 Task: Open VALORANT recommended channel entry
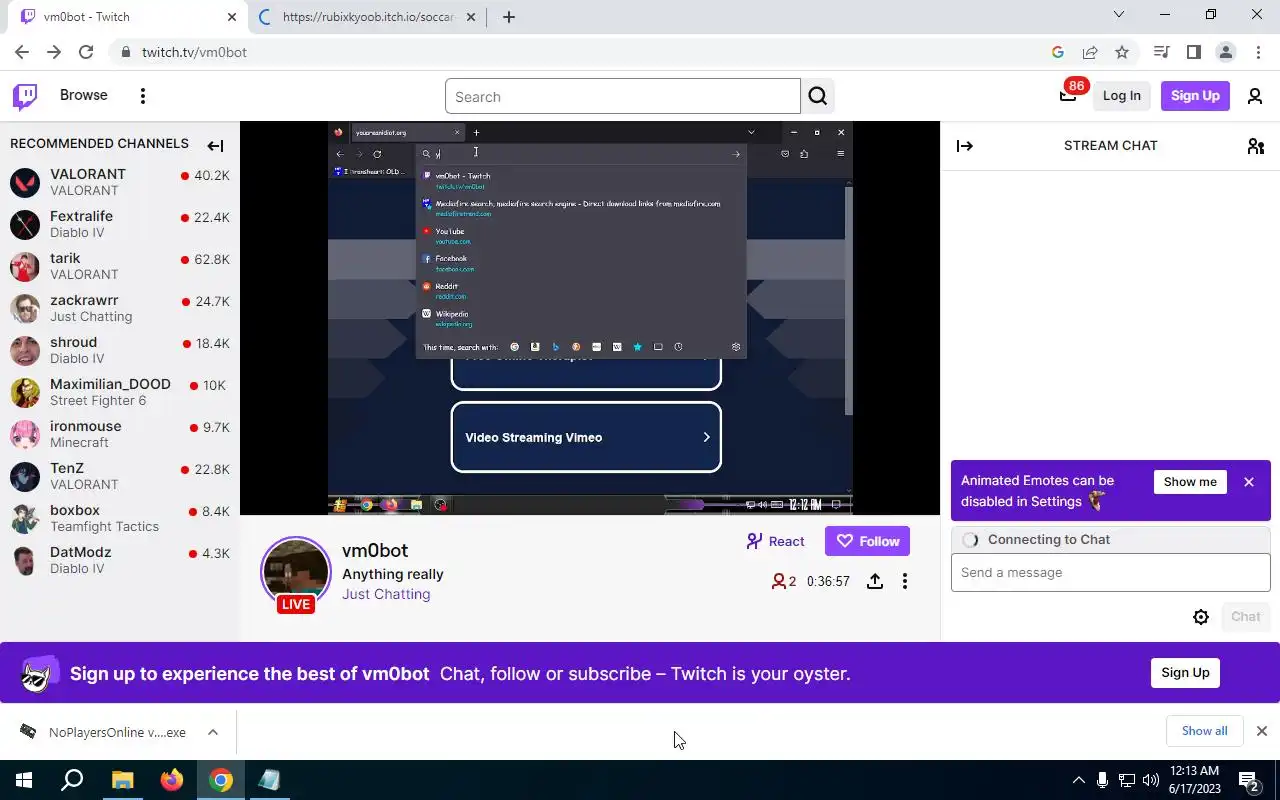tap(120, 182)
